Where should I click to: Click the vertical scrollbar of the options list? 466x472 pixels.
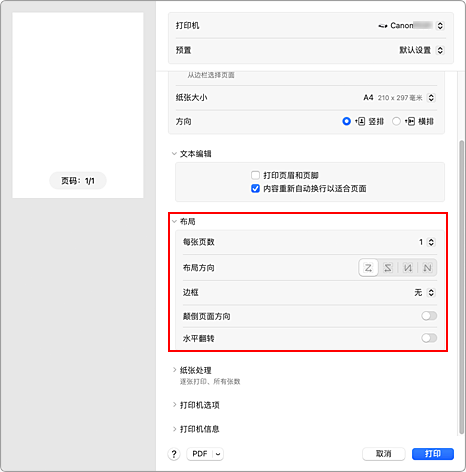461,287
